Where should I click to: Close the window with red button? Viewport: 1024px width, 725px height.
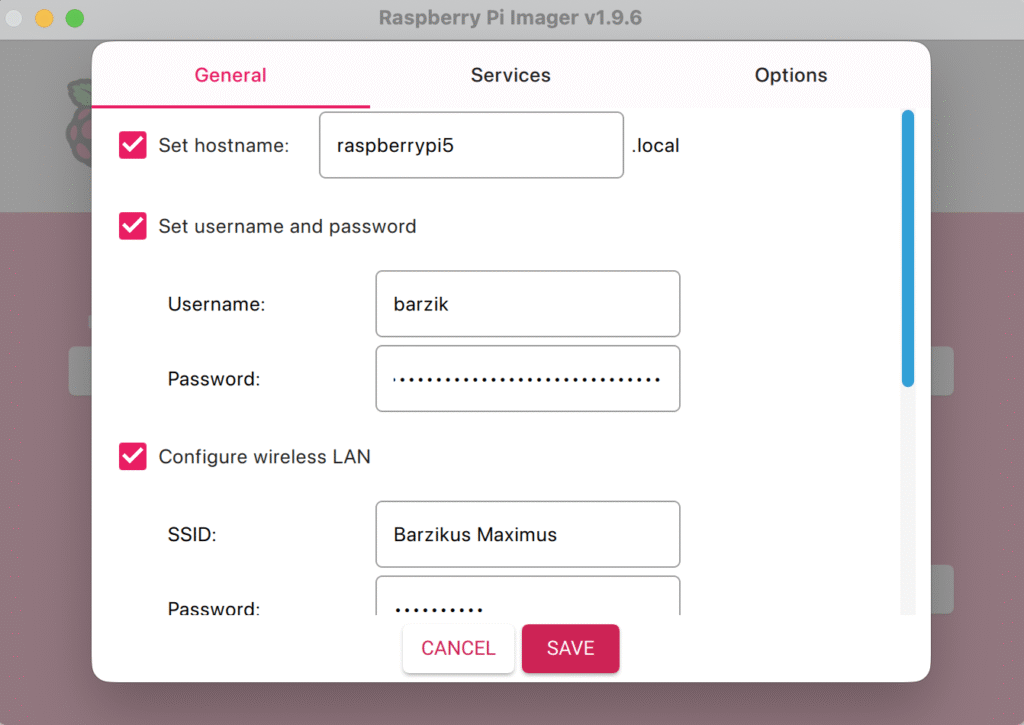pos(15,18)
